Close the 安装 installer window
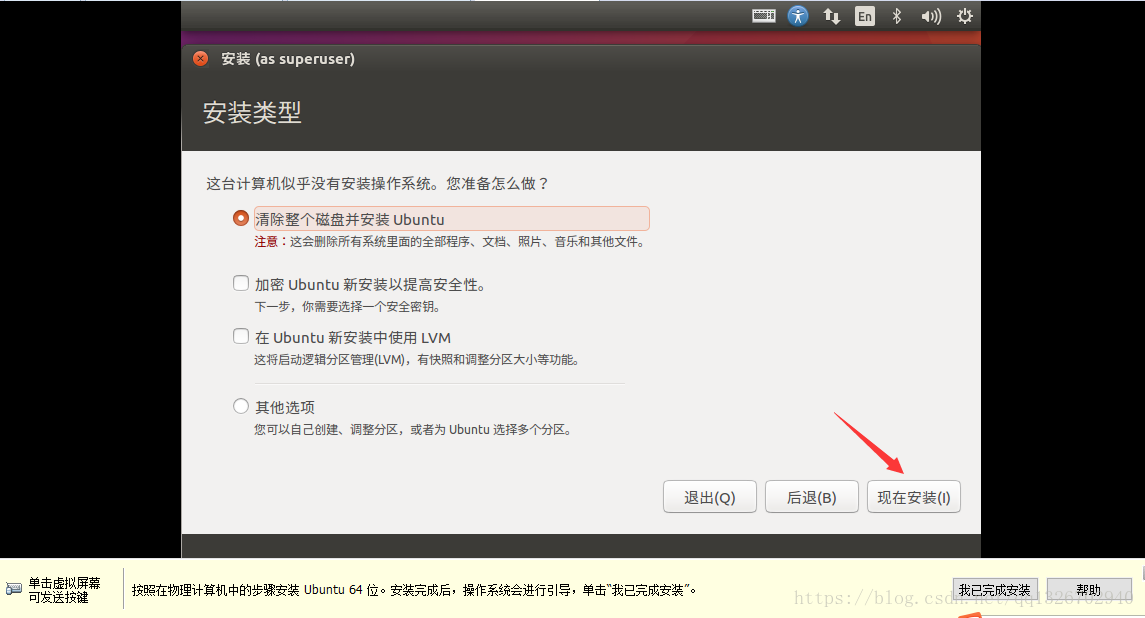Screen dimensions: 1145x618 click(x=201, y=59)
